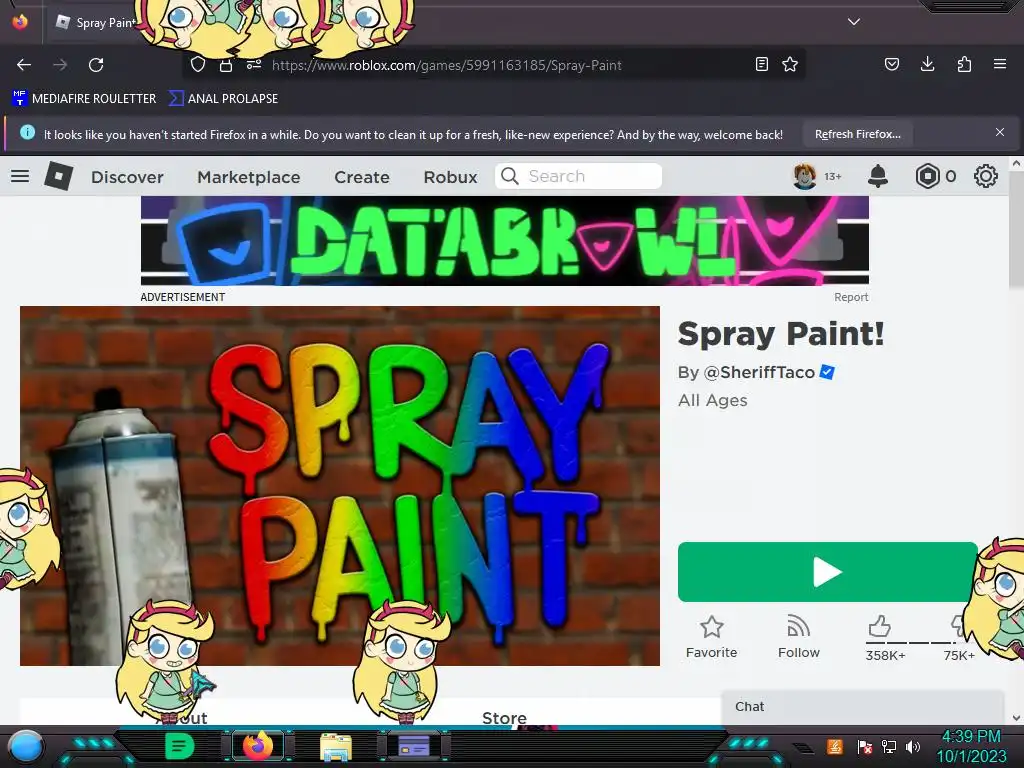
Task: Click the 358K+ likes count
Action: (x=886, y=655)
